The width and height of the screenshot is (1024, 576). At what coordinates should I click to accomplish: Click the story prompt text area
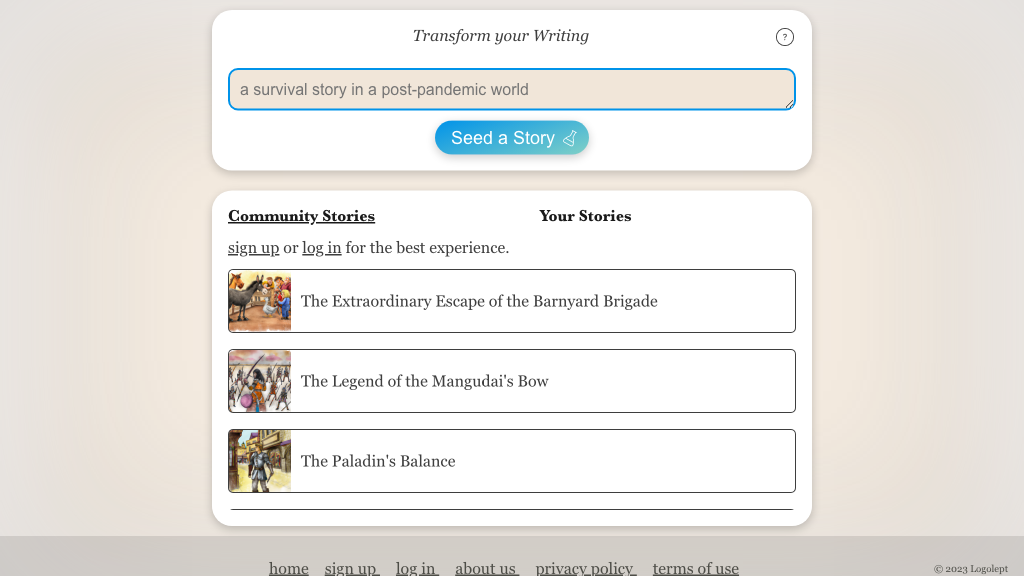click(x=511, y=89)
